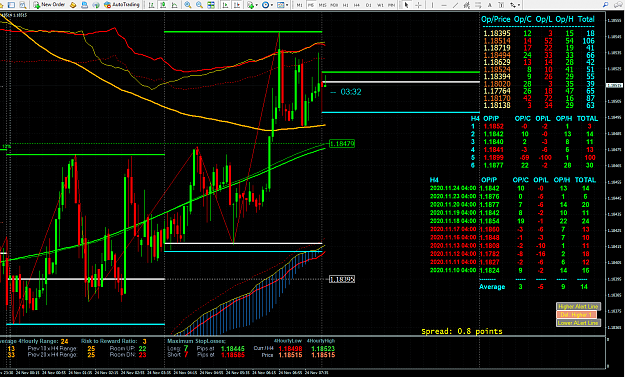Screen dimensions: 625x377
Task: Select the crosshair tool
Action: 418,5
